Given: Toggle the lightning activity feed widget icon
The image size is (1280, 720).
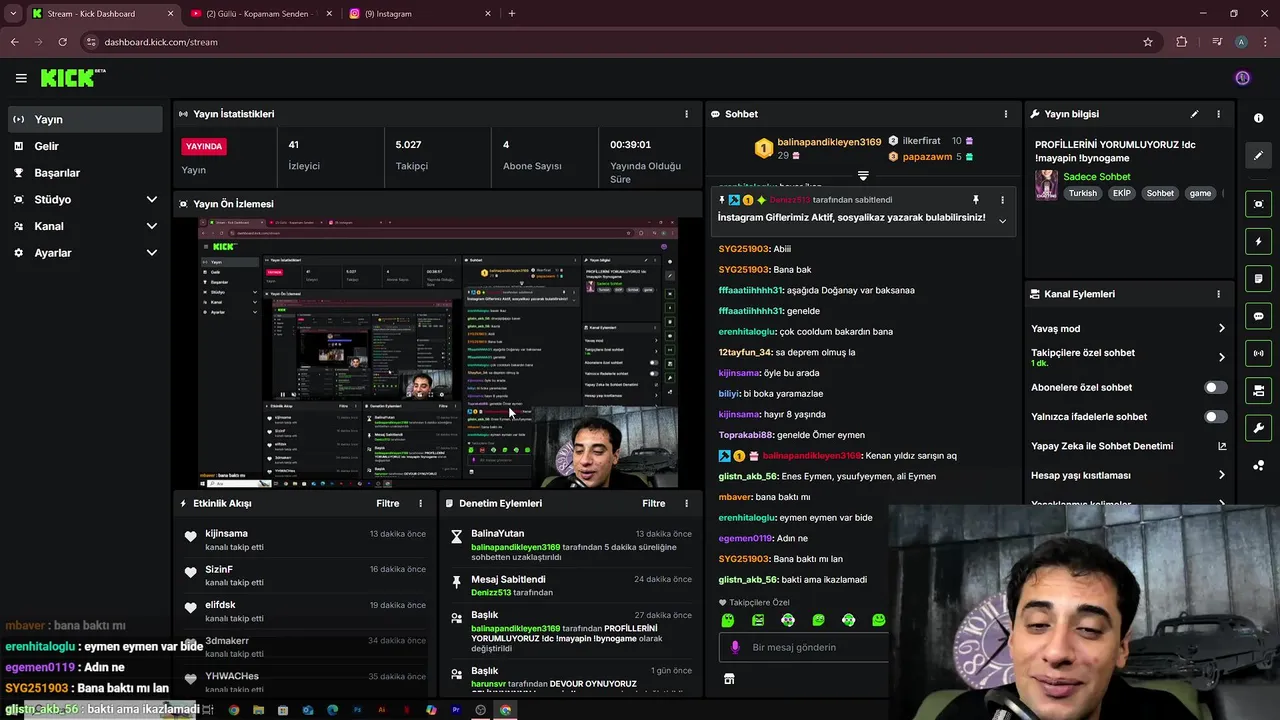Looking at the screenshot, I should (1258, 241).
